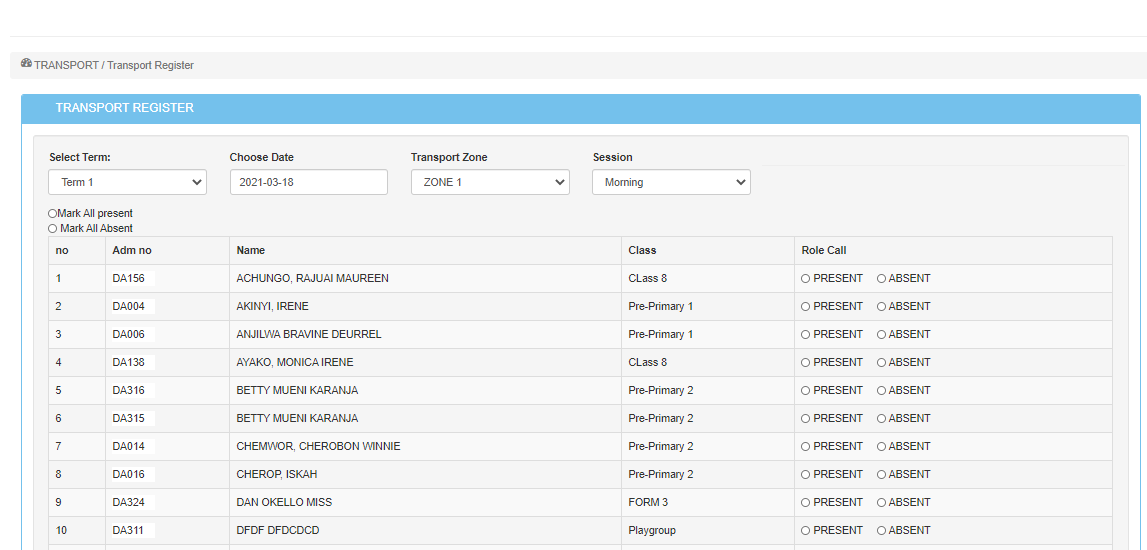Open the Transport Zone dropdown

(490, 182)
